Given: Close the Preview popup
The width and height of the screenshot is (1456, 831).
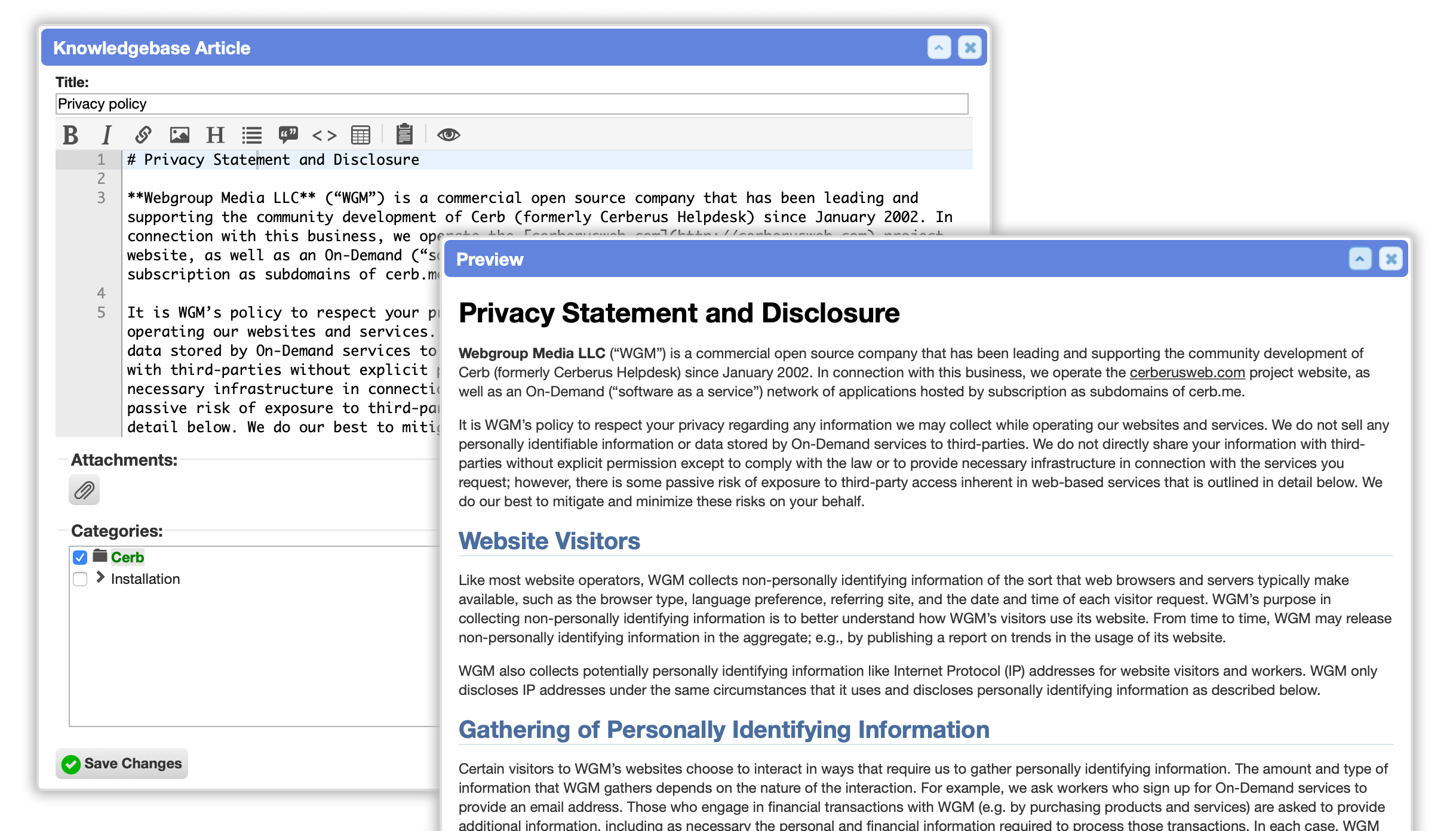Looking at the screenshot, I should point(1391,258).
